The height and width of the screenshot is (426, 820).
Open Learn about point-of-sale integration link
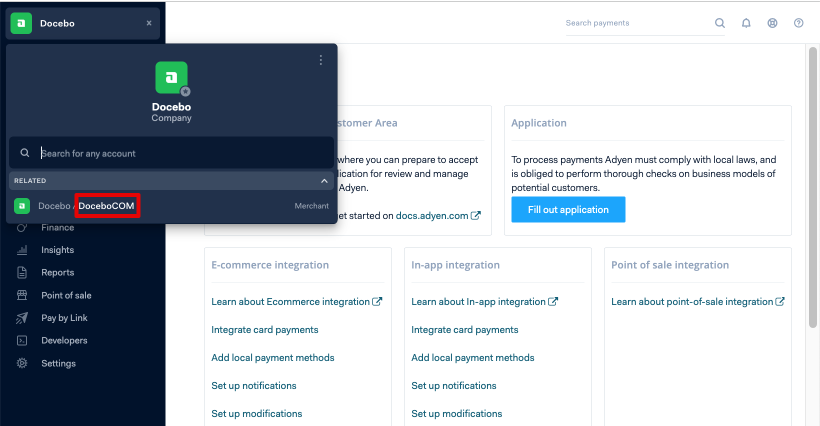[x=692, y=302]
